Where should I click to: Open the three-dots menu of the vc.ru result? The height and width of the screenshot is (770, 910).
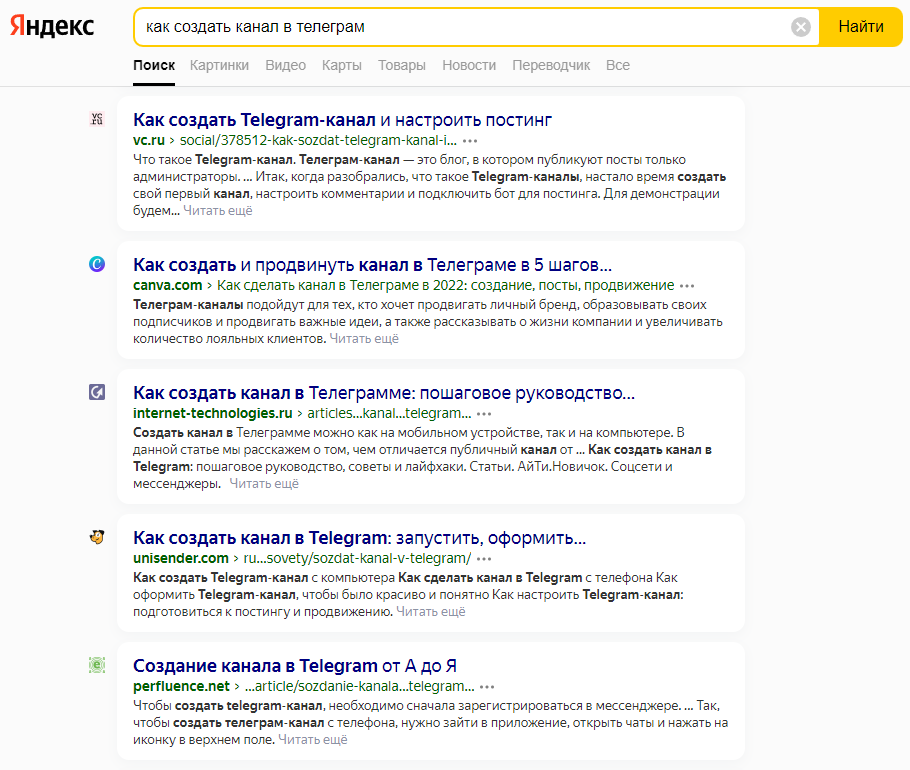click(x=470, y=141)
